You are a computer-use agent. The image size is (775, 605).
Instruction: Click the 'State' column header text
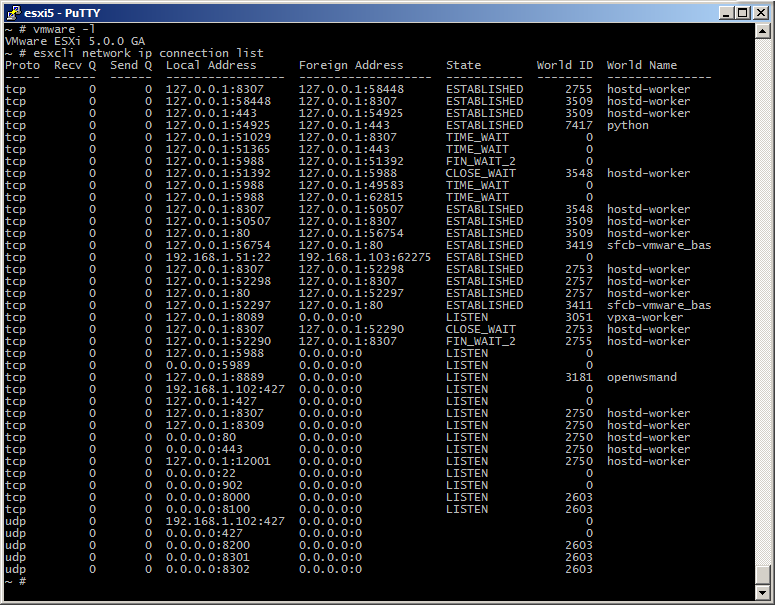point(463,65)
